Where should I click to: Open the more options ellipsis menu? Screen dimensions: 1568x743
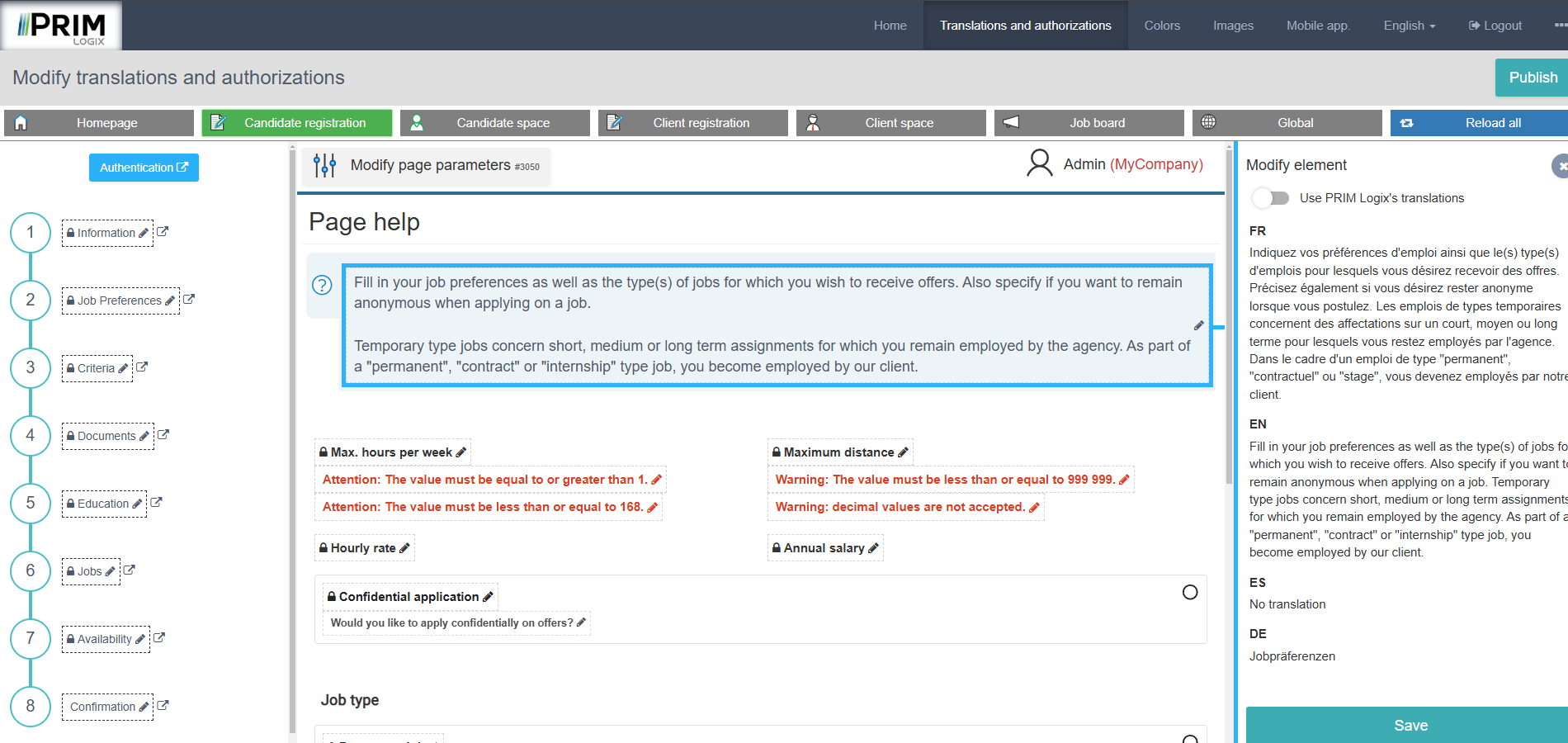click(x=1560, y=26)
